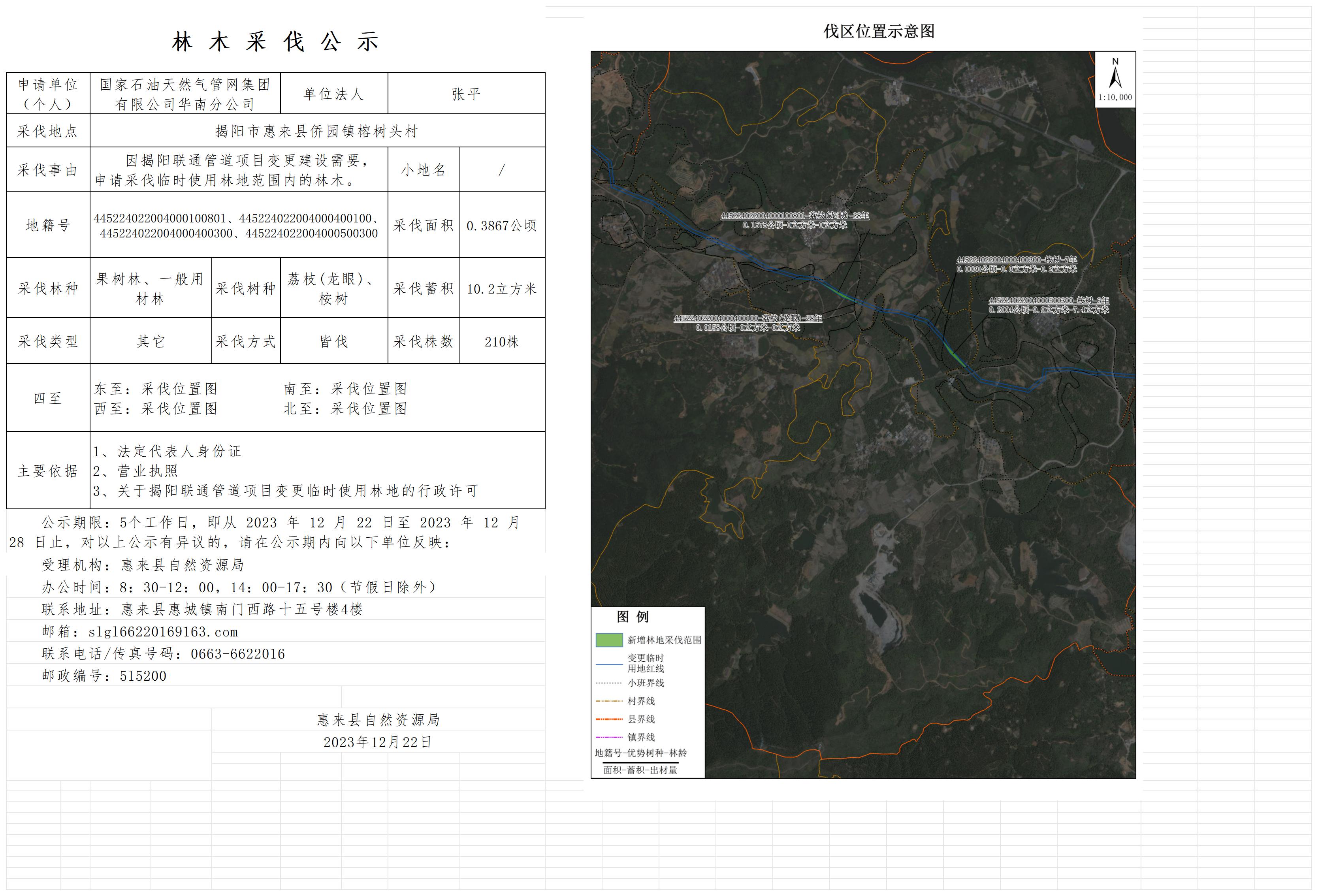
Task: Click the 揭阳市惠来县侨园镇榕树头村 location cell
Action: point(317,132)
